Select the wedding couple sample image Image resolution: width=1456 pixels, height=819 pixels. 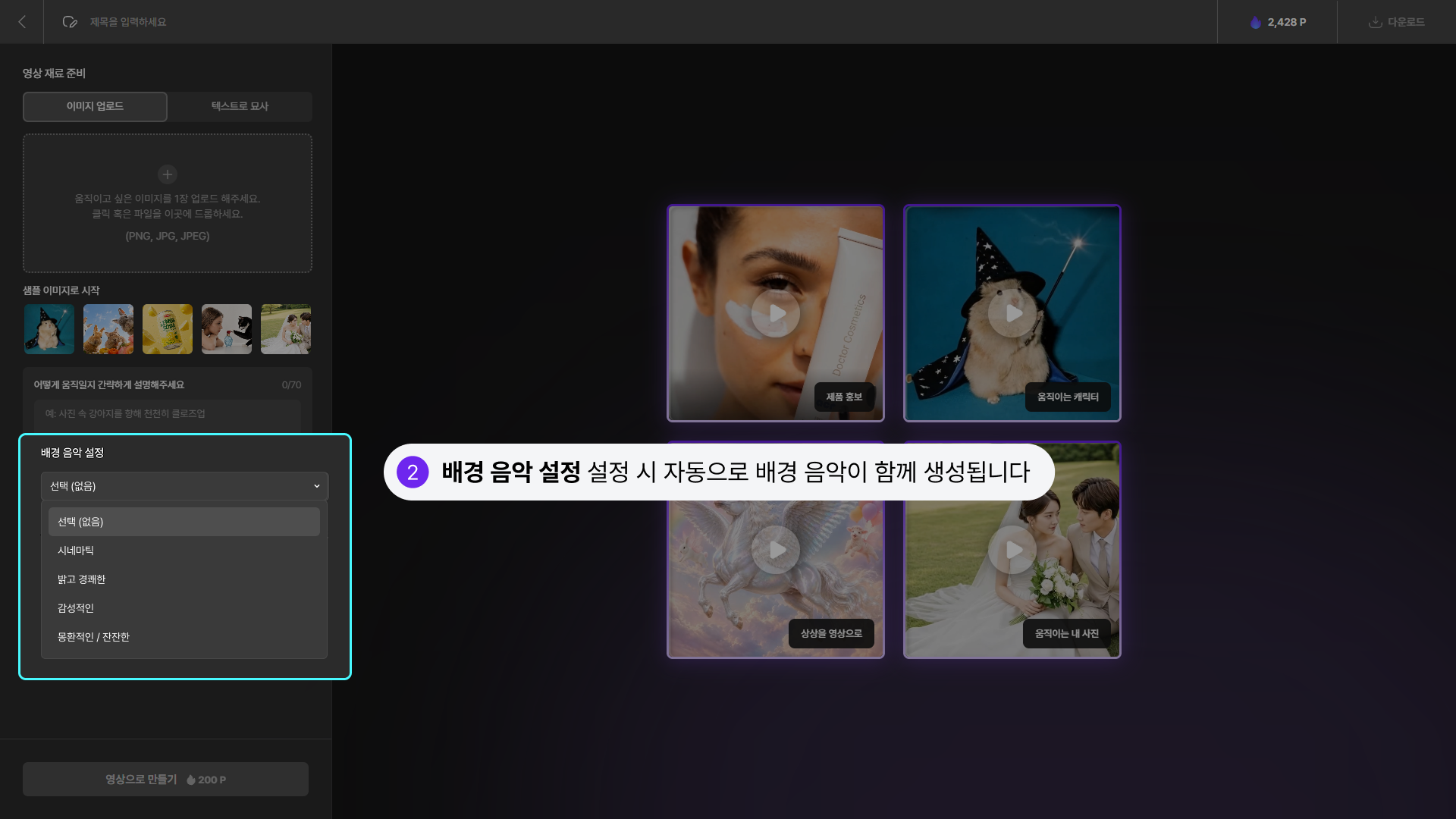[286, 329]
